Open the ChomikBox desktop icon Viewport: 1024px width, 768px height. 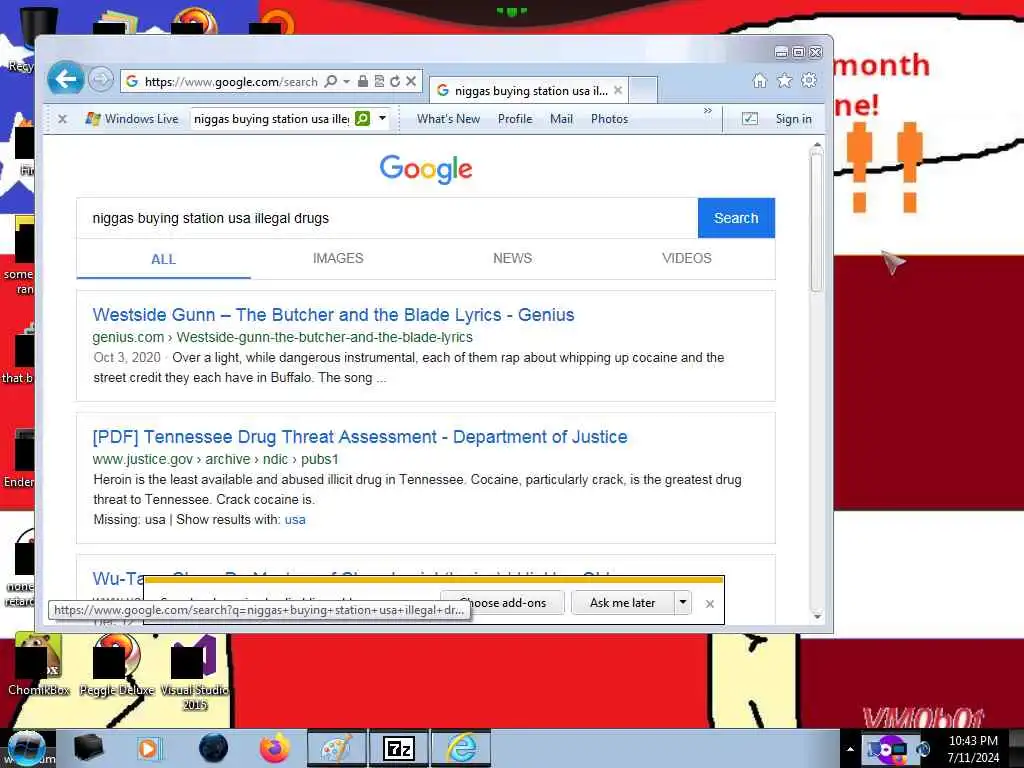(39, 664)
